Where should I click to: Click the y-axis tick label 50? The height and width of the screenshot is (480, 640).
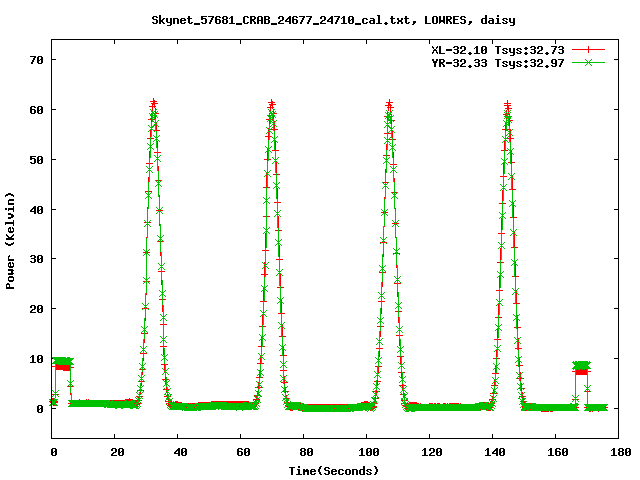(x=36, y=160)
